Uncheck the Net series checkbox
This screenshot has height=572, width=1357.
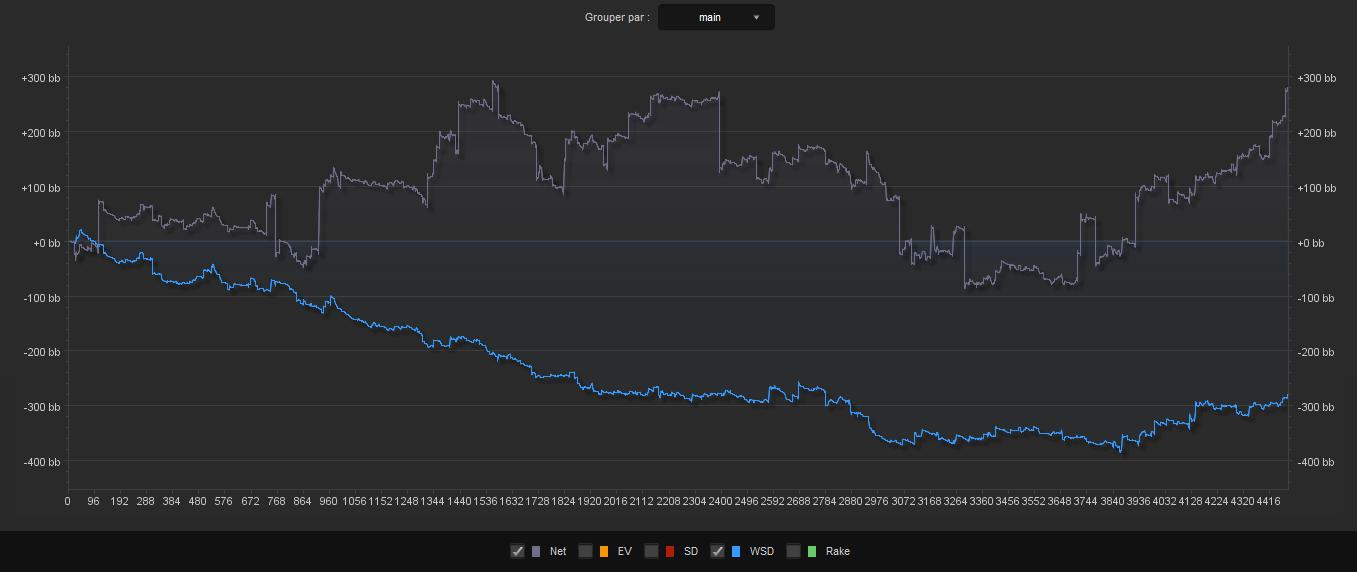point(517,551)
